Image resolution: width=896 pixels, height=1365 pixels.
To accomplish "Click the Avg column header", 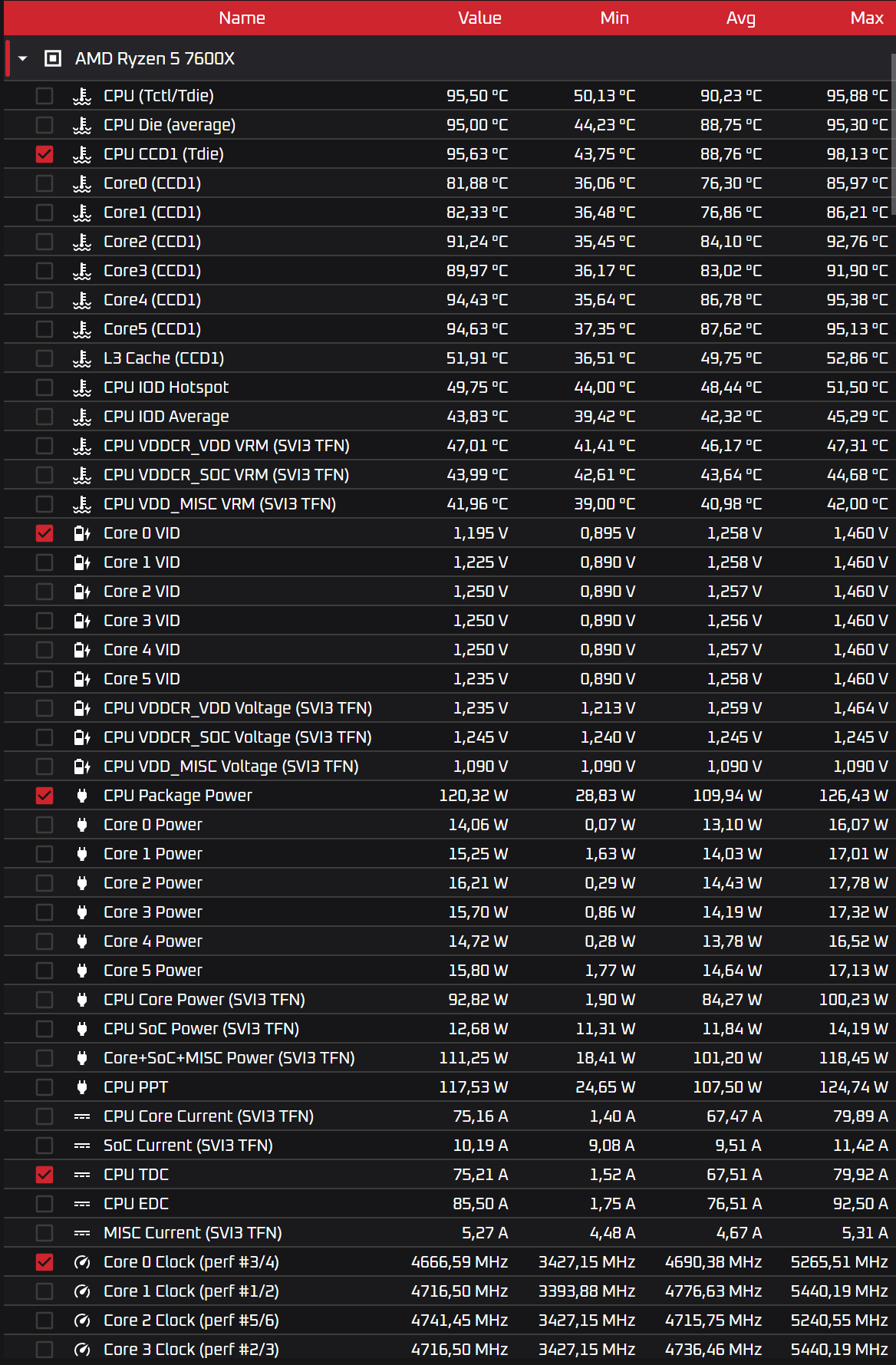I will pyautogui.click(x=740, y=18).
